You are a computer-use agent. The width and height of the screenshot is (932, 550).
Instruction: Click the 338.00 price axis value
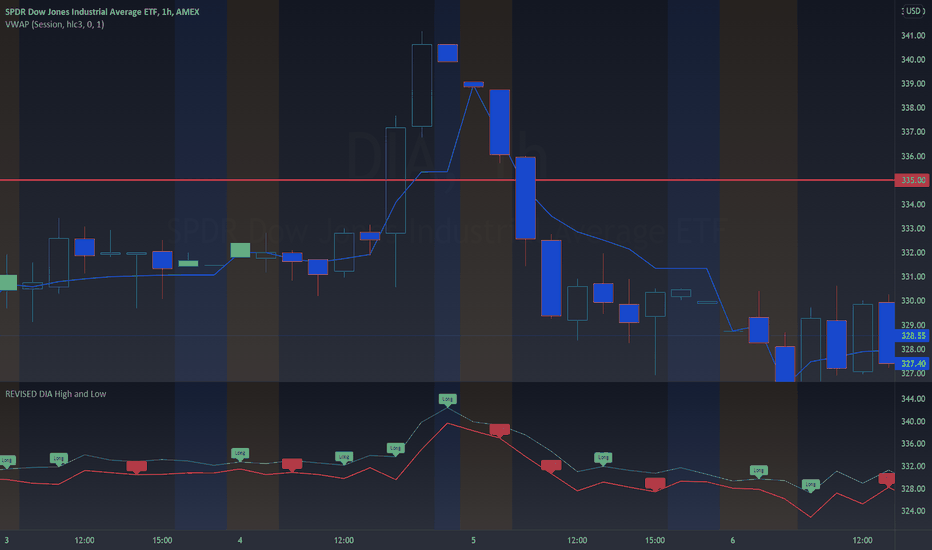(x=913, y=108)
